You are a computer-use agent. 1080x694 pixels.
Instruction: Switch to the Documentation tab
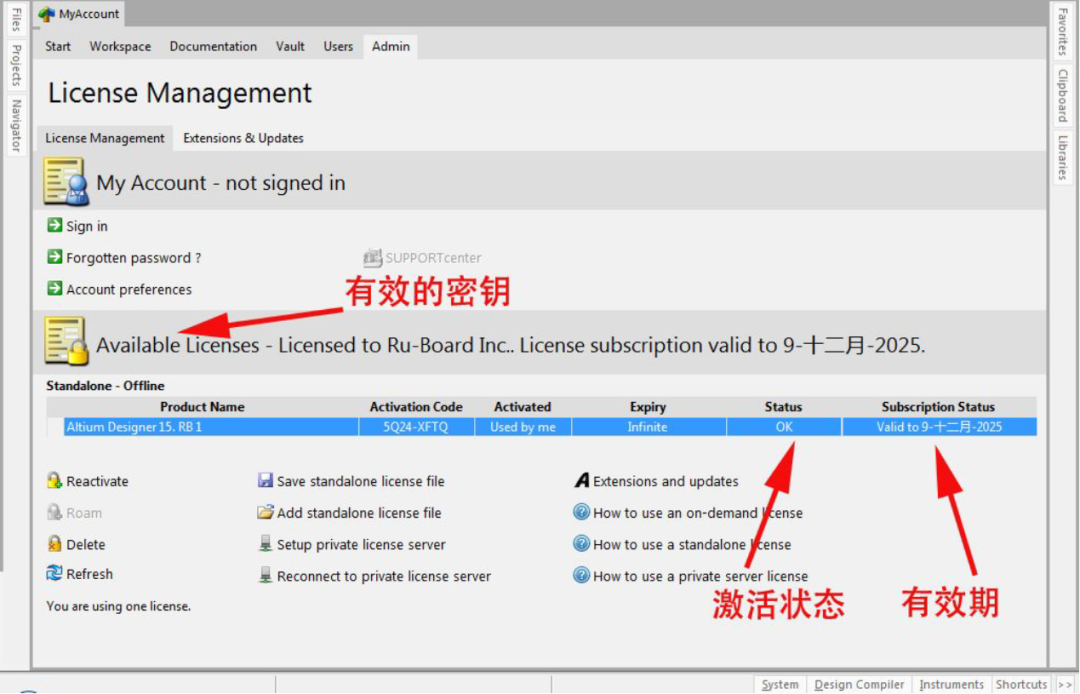213,46
